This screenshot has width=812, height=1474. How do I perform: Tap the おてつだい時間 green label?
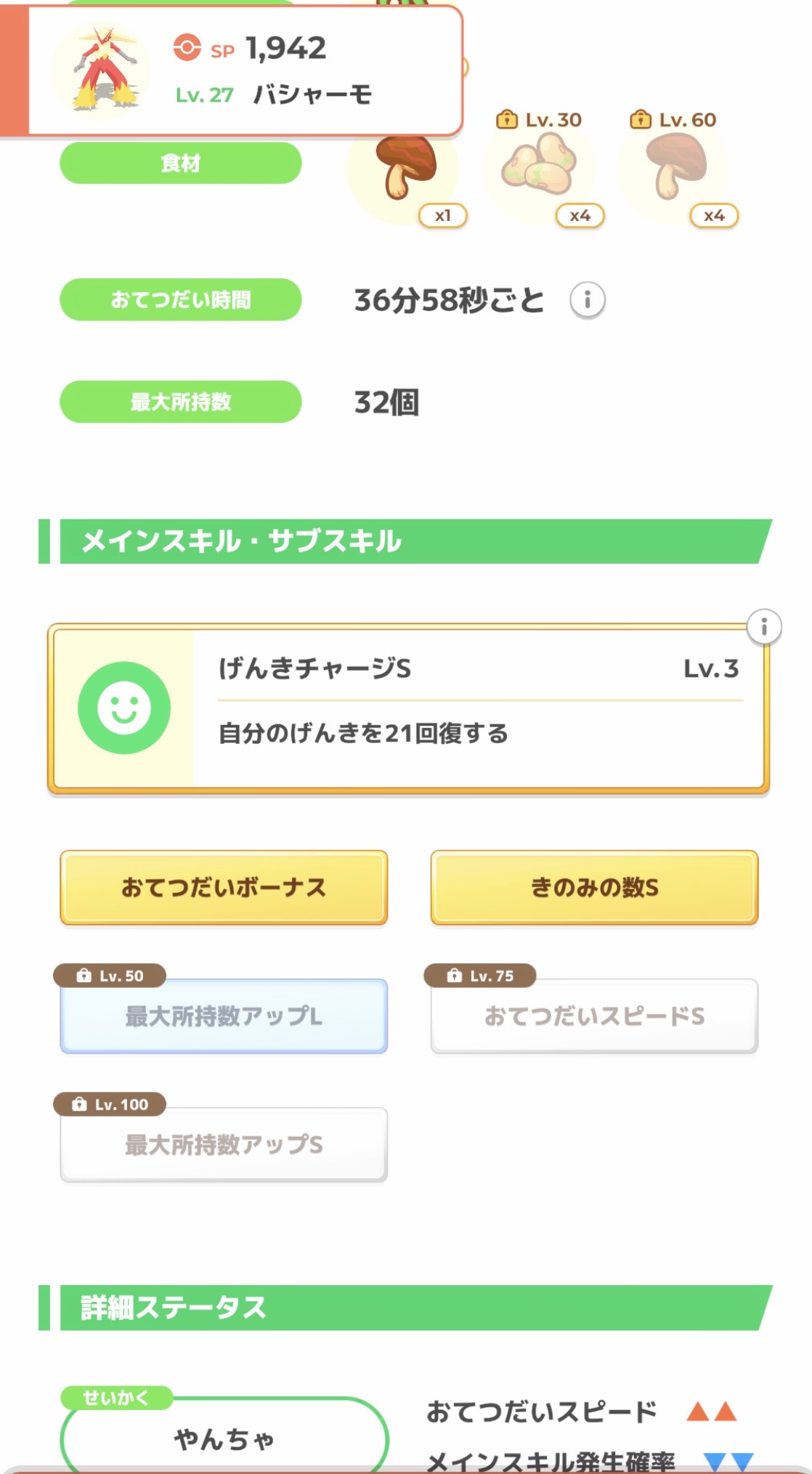click(x=180, y=299)
